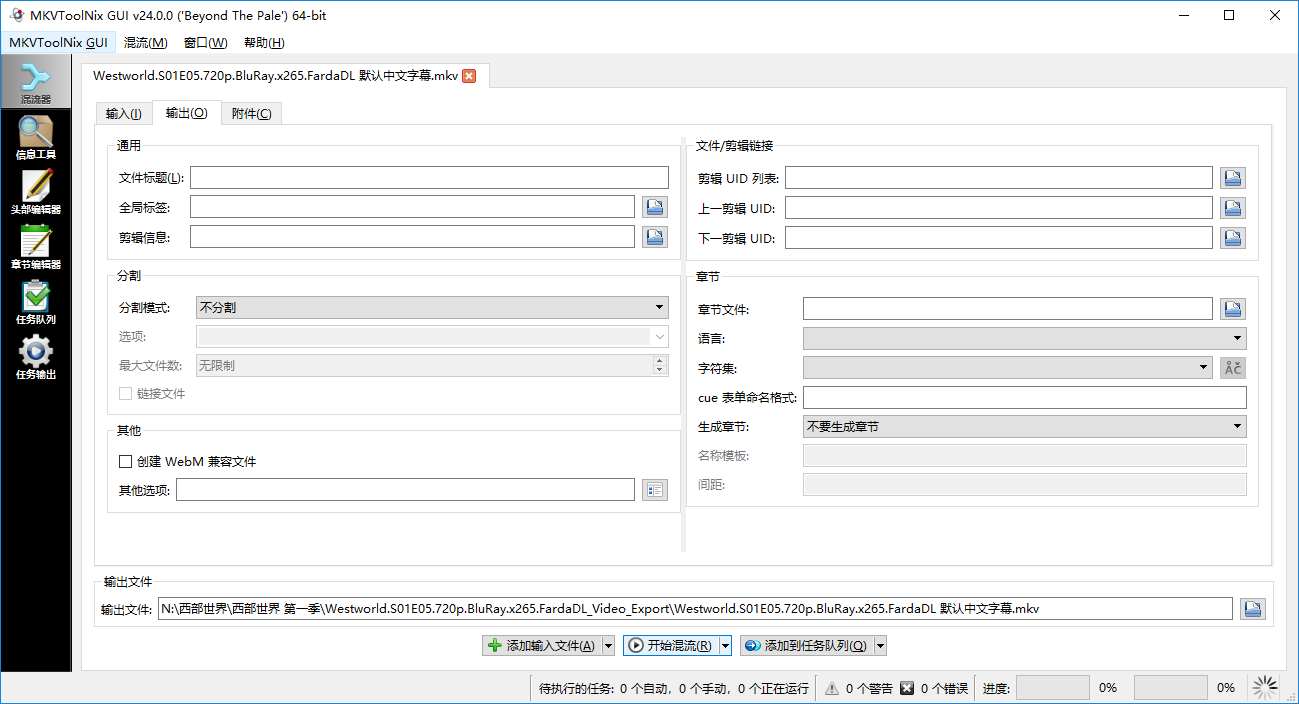
Task: Click the 0 个错误 status text
Action: (x=944, y=688)
